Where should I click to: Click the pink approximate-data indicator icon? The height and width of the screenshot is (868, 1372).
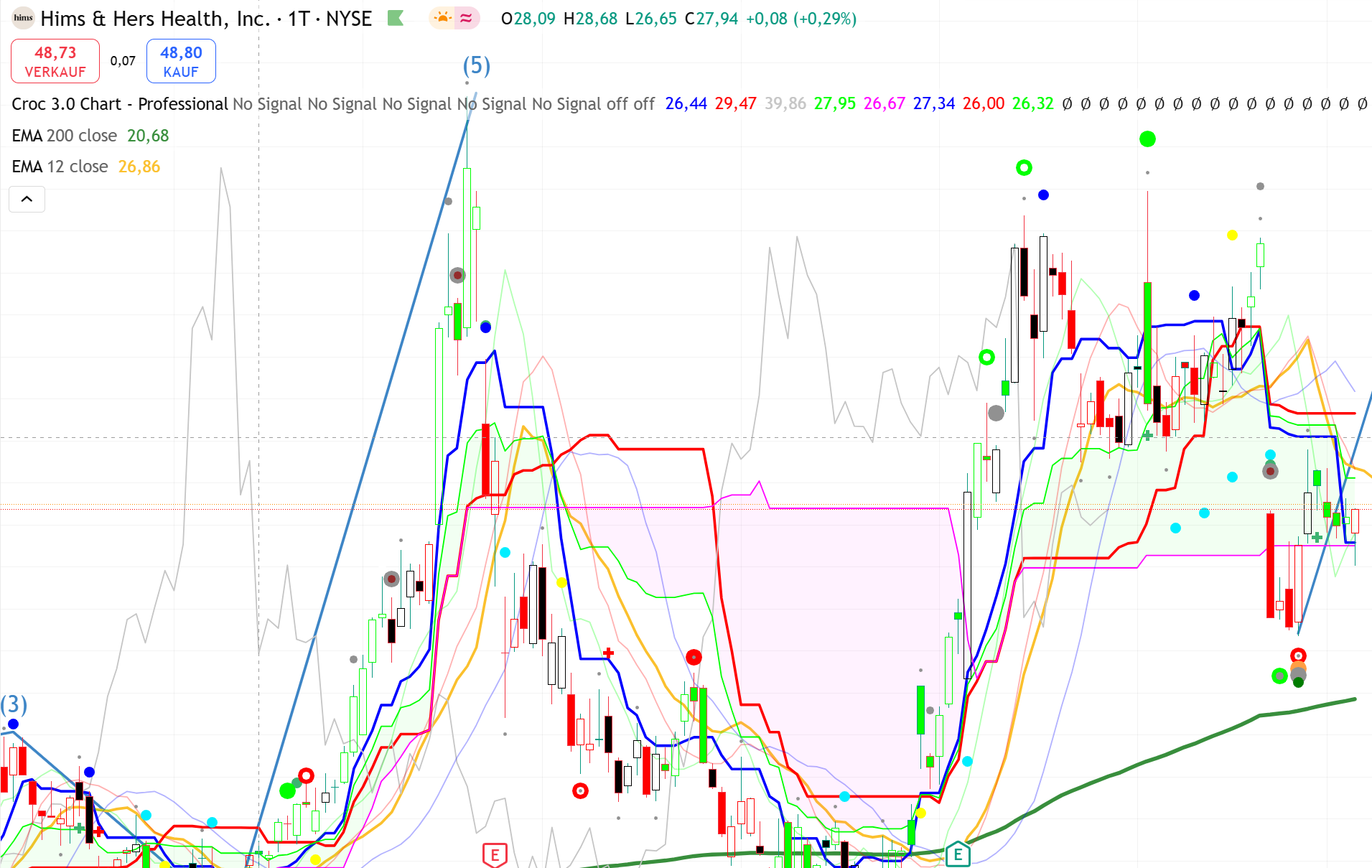467,18
